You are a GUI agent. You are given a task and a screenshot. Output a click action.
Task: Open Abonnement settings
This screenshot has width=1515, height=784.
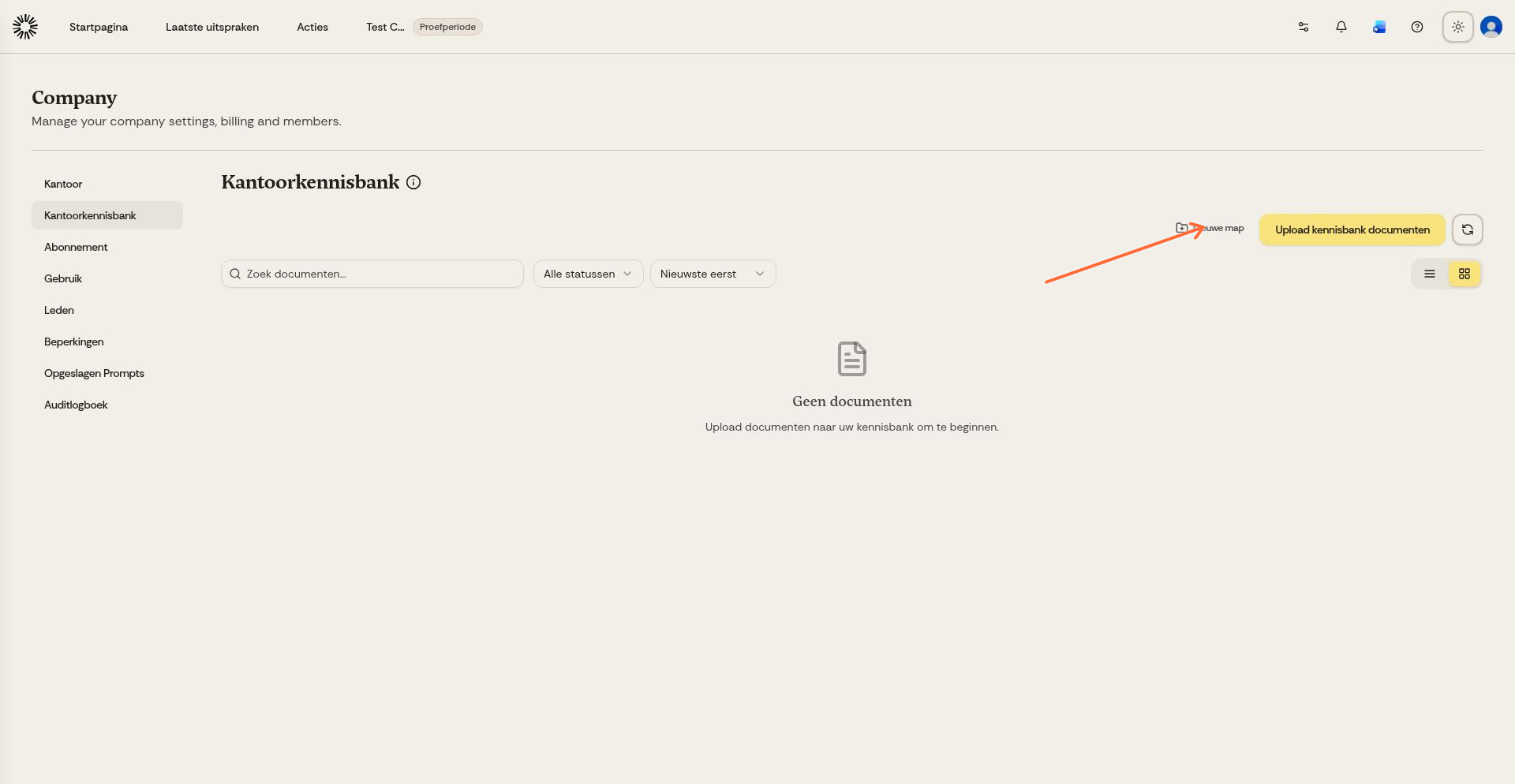pos(107,247)
